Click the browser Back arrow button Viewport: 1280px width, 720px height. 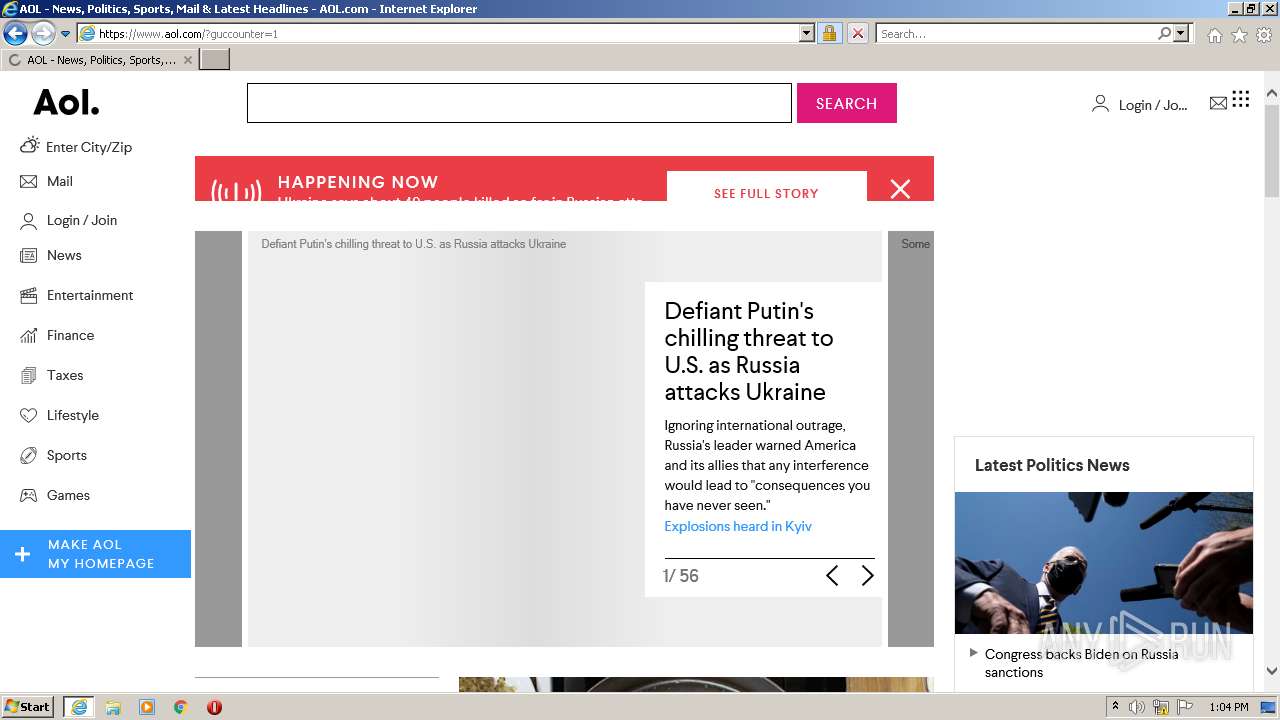click(15, 33)
